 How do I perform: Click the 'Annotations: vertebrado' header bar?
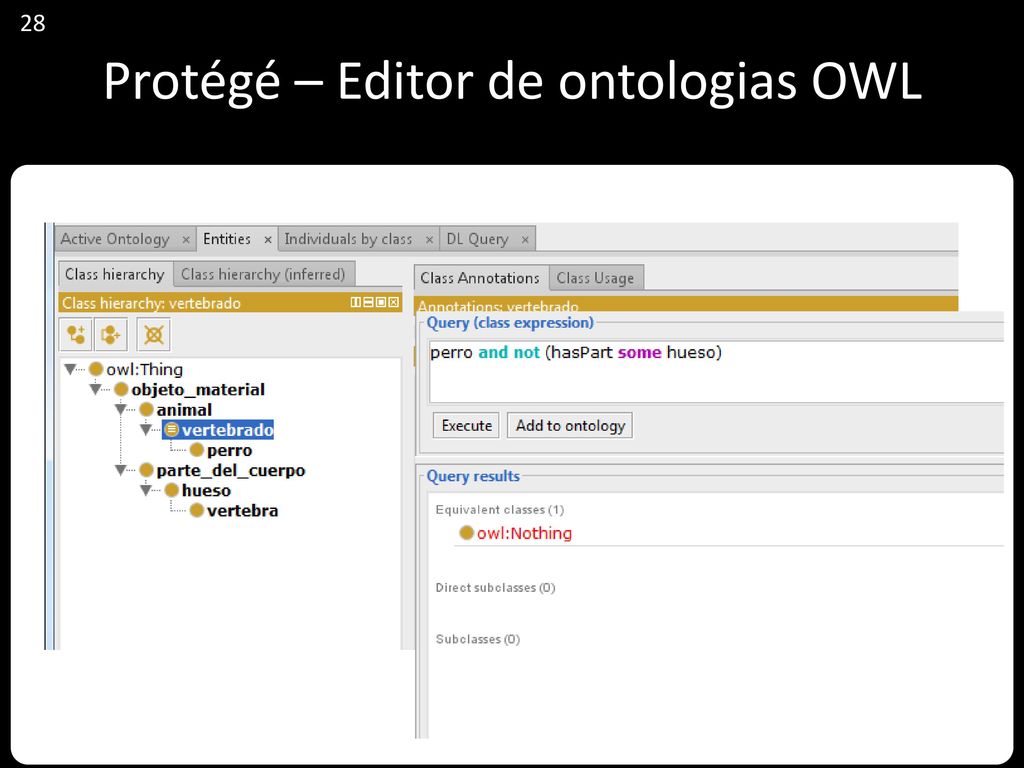(x=686, y=304)
